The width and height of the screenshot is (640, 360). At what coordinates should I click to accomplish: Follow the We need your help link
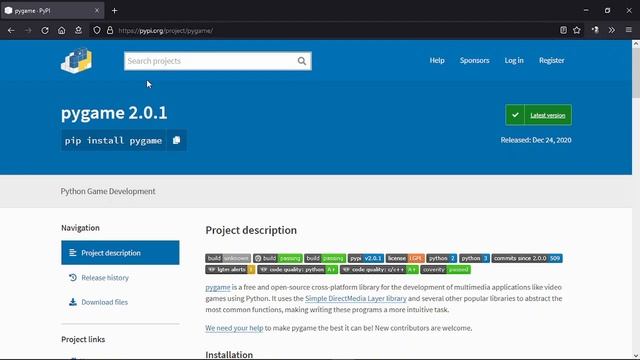(234, 328)
